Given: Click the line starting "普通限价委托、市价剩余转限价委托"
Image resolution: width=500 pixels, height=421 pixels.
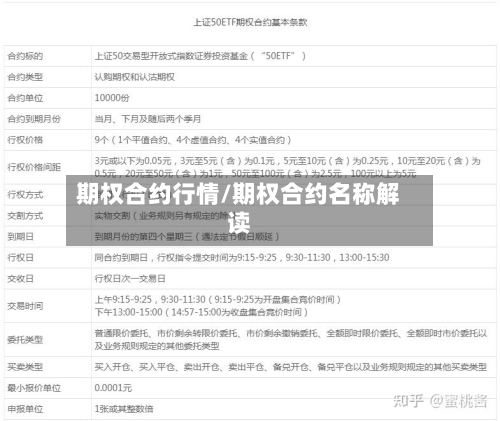Looking at the screenshot, I should [x=291, y=333].
